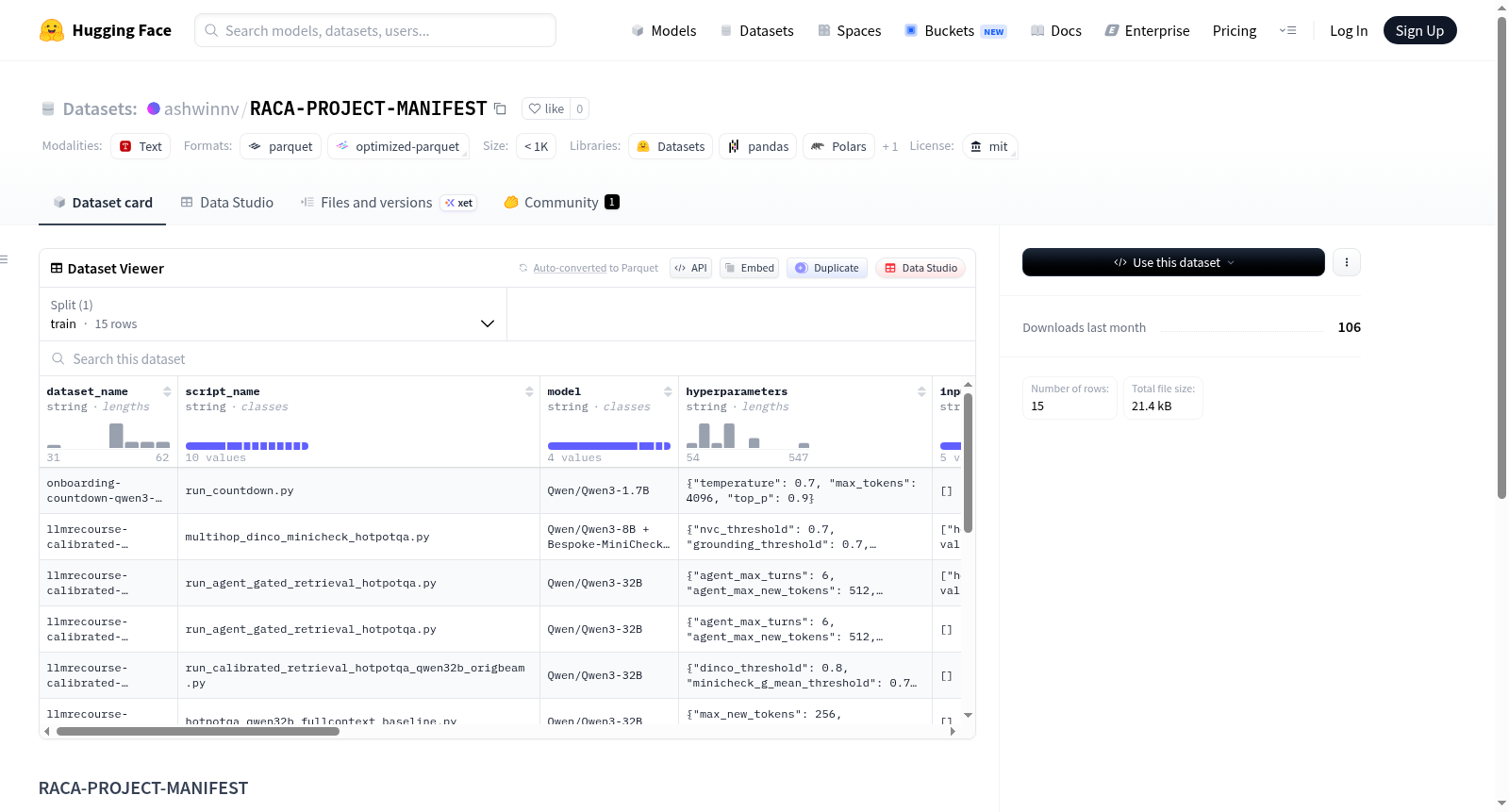Open Data Studio button in viewer header

point(920,268)
